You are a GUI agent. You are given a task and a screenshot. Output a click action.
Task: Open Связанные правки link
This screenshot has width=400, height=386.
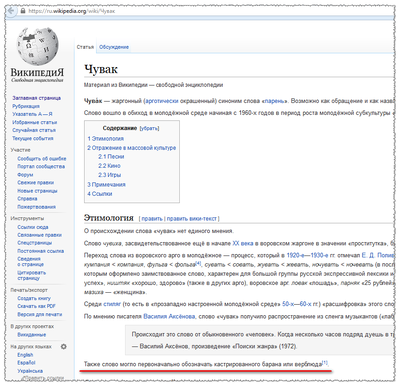click(x=40, y=235)
